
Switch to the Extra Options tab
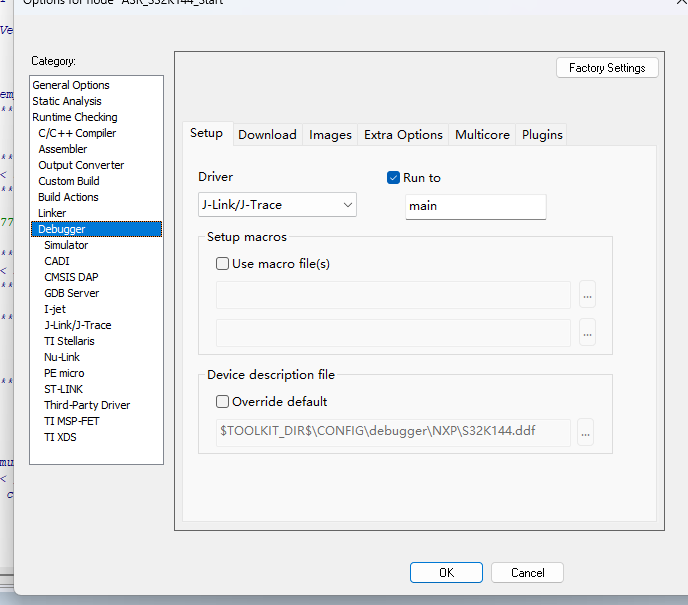403,135
